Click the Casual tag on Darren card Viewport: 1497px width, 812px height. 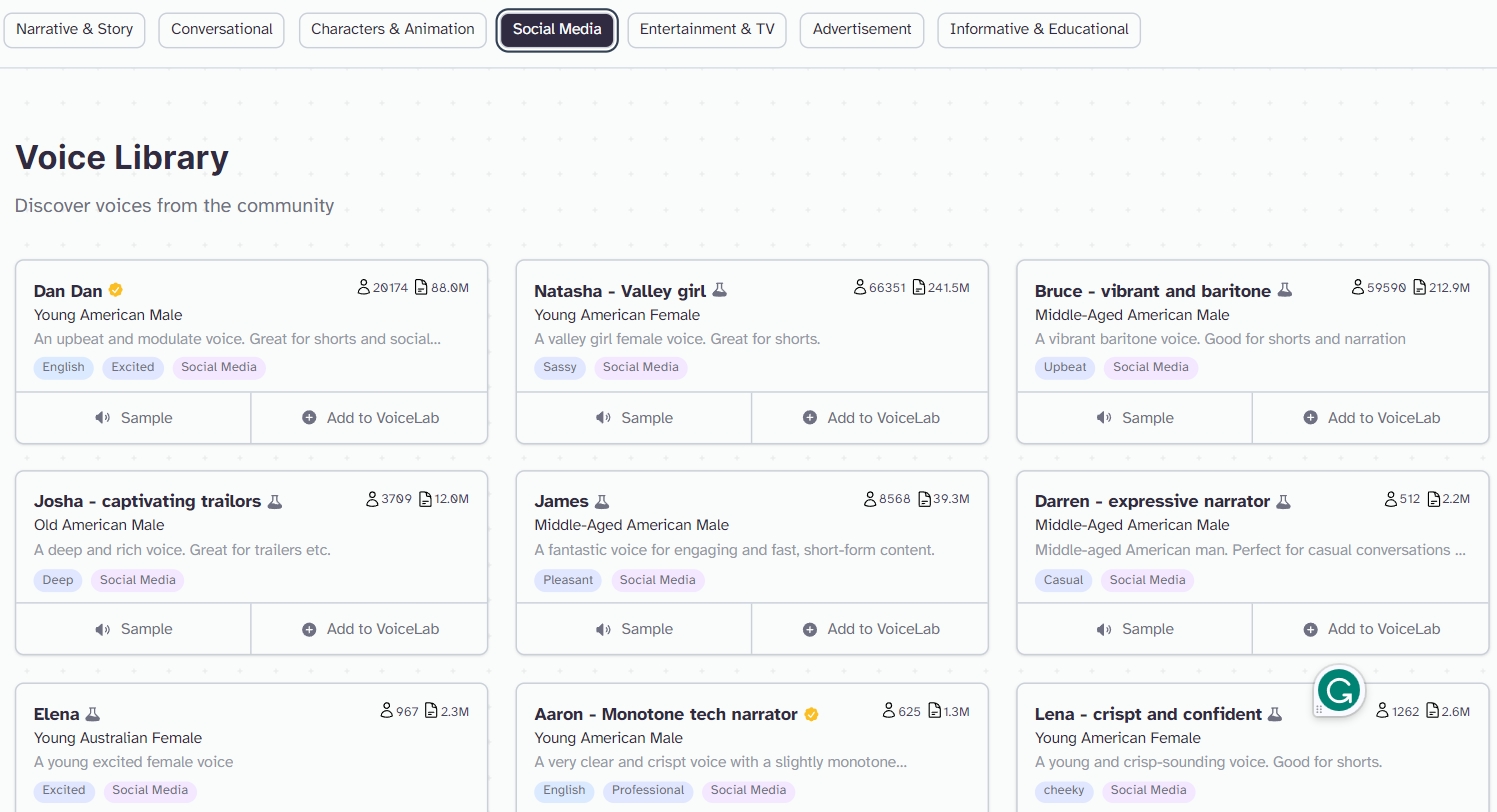tap(1064, 580)
